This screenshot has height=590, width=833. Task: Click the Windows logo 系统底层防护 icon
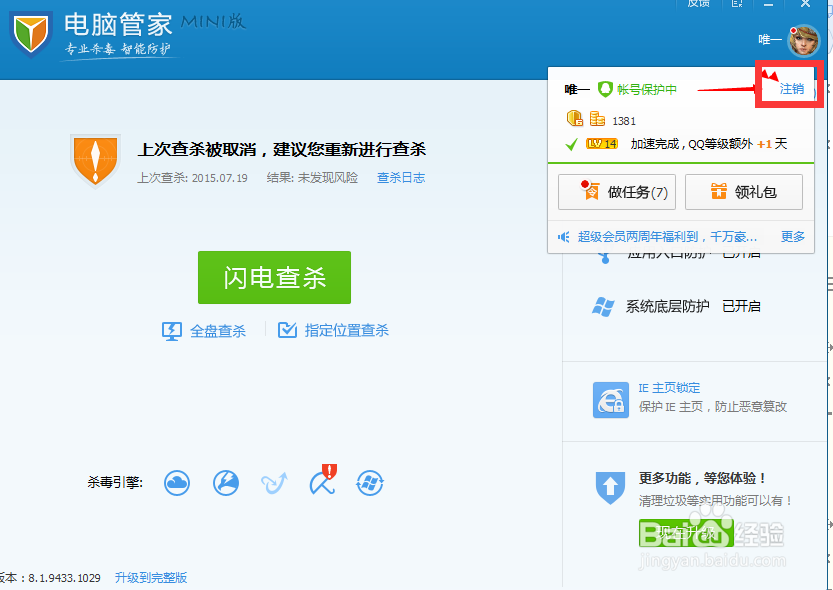[x=604, y=307]
